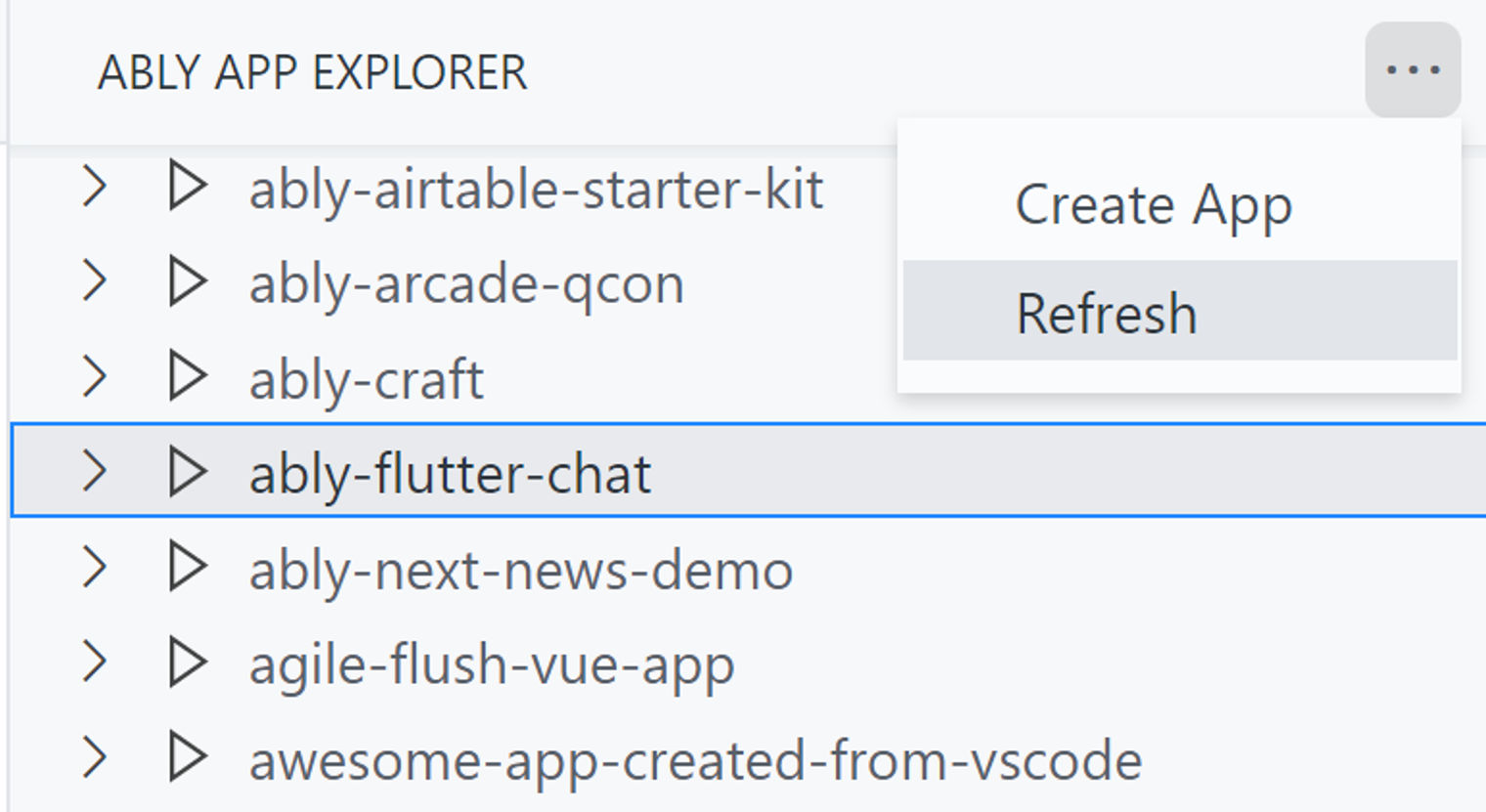Screen dimensions: 1486x812
Task: Select the ably-next-news-demo app
Action: (521, 570)
